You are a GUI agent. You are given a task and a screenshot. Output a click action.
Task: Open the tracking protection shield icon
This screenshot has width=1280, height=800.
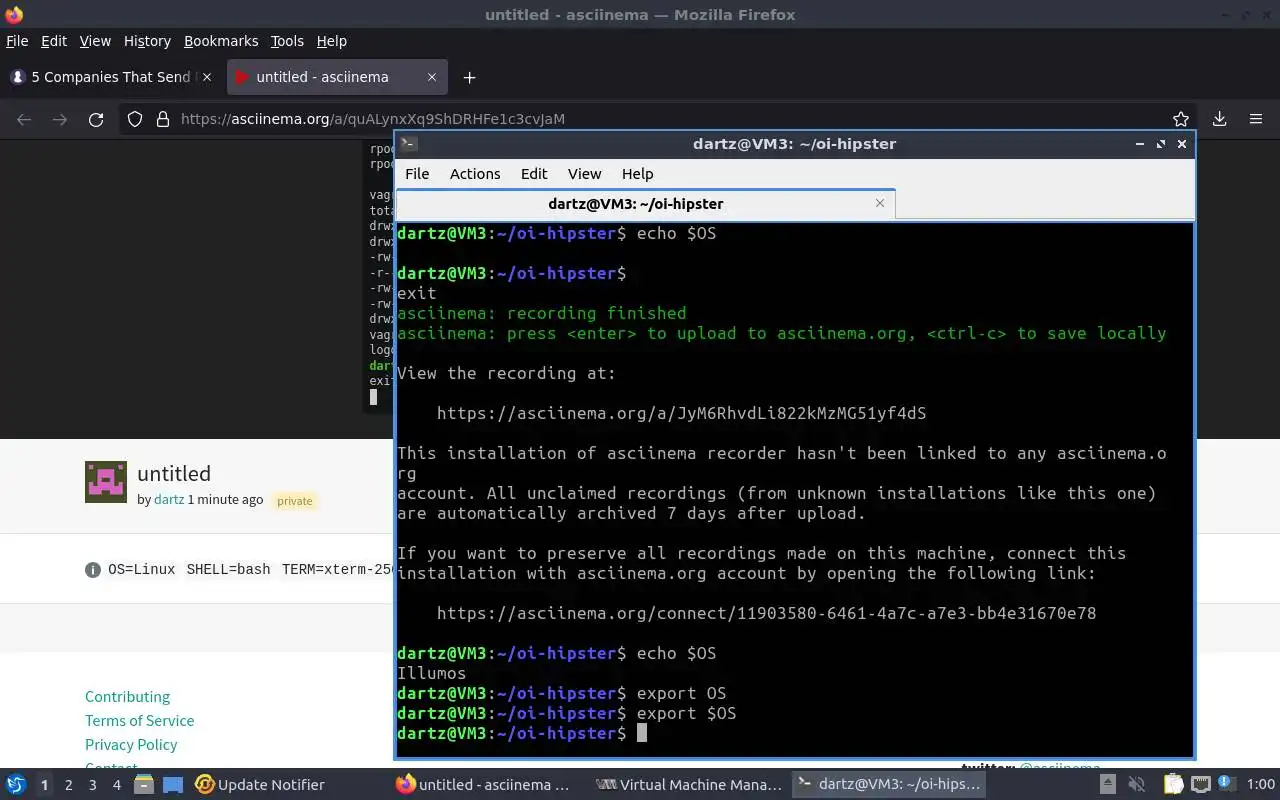[x=135, y=119]
